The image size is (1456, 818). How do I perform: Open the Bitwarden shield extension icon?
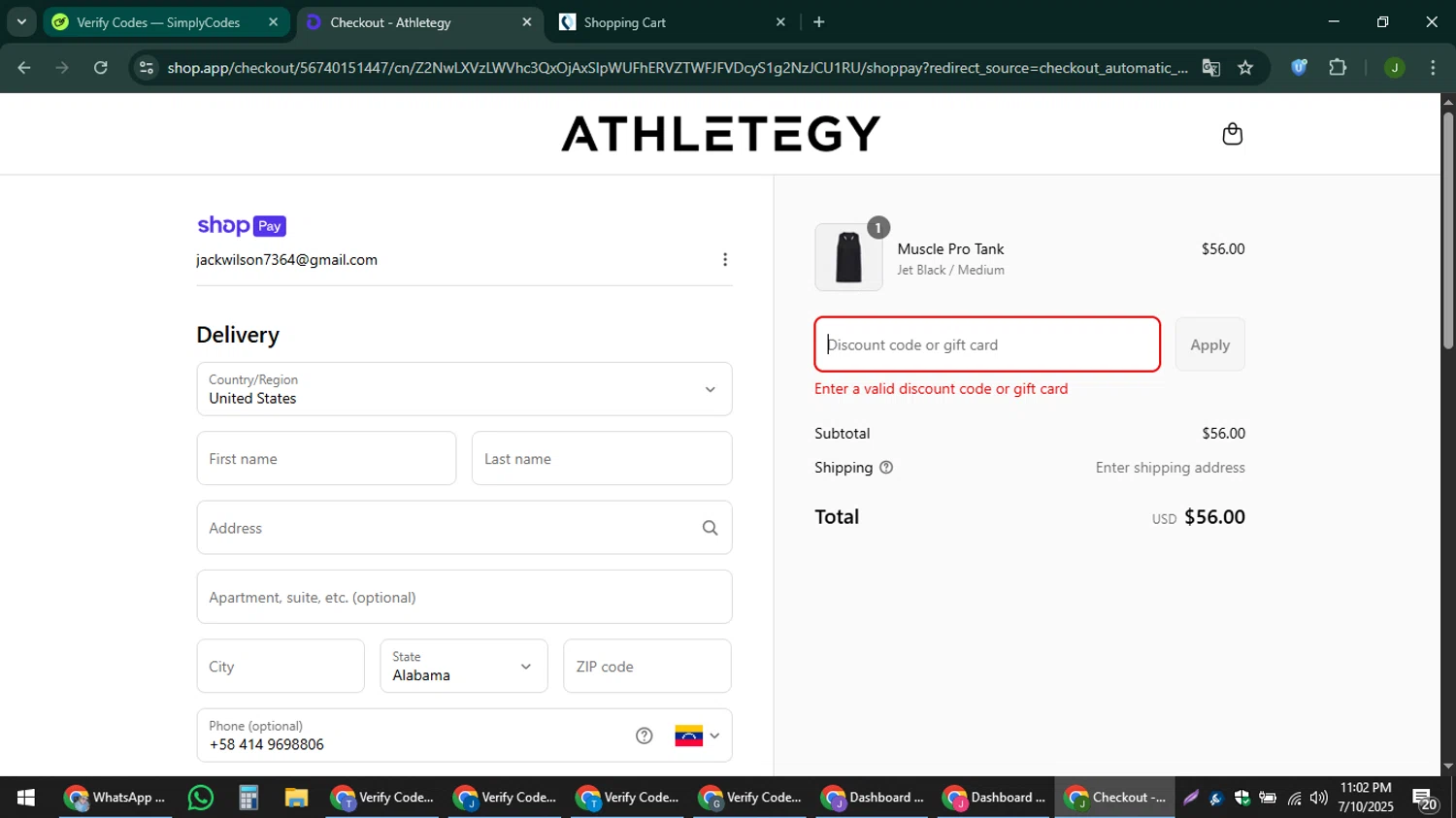coord(1299,68)
